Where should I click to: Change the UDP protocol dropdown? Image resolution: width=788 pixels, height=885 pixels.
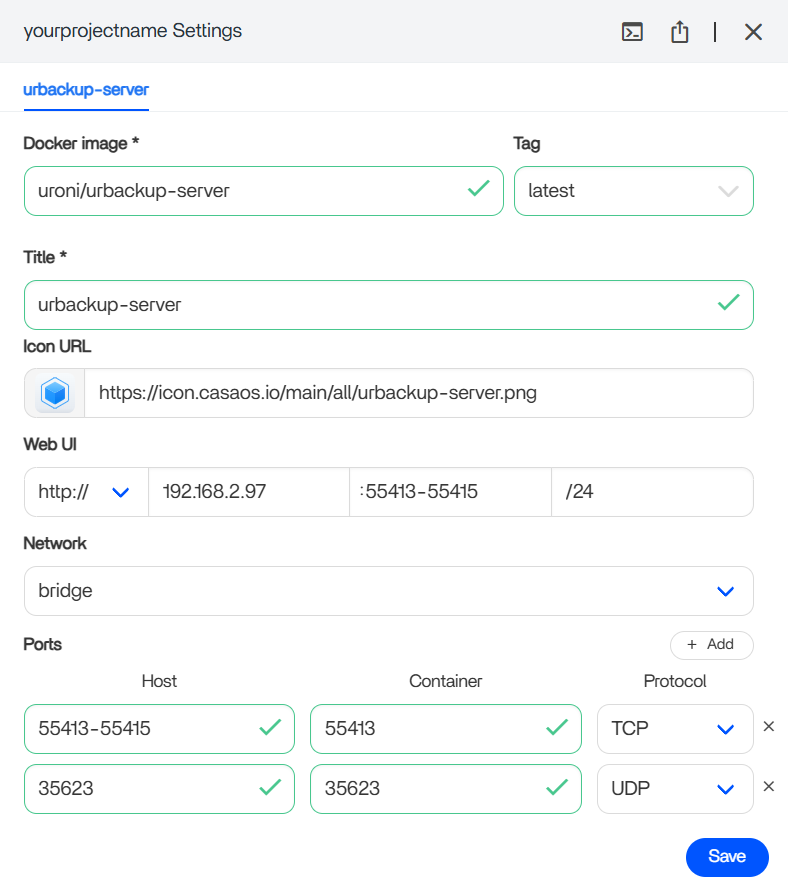674,789
